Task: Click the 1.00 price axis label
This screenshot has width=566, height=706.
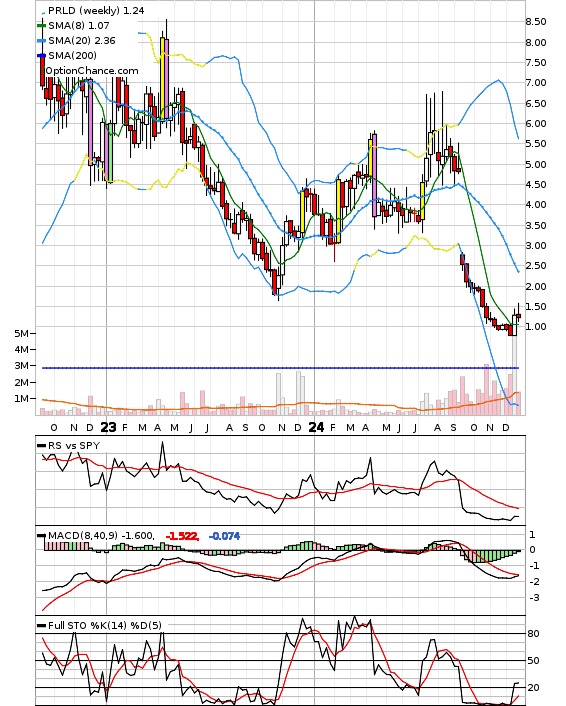Action: (535, 326)
